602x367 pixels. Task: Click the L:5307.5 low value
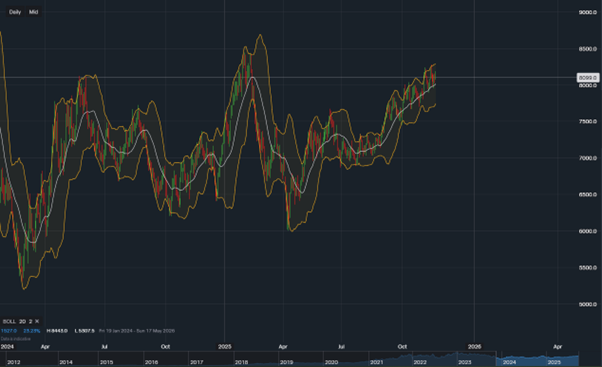point(84,331)
